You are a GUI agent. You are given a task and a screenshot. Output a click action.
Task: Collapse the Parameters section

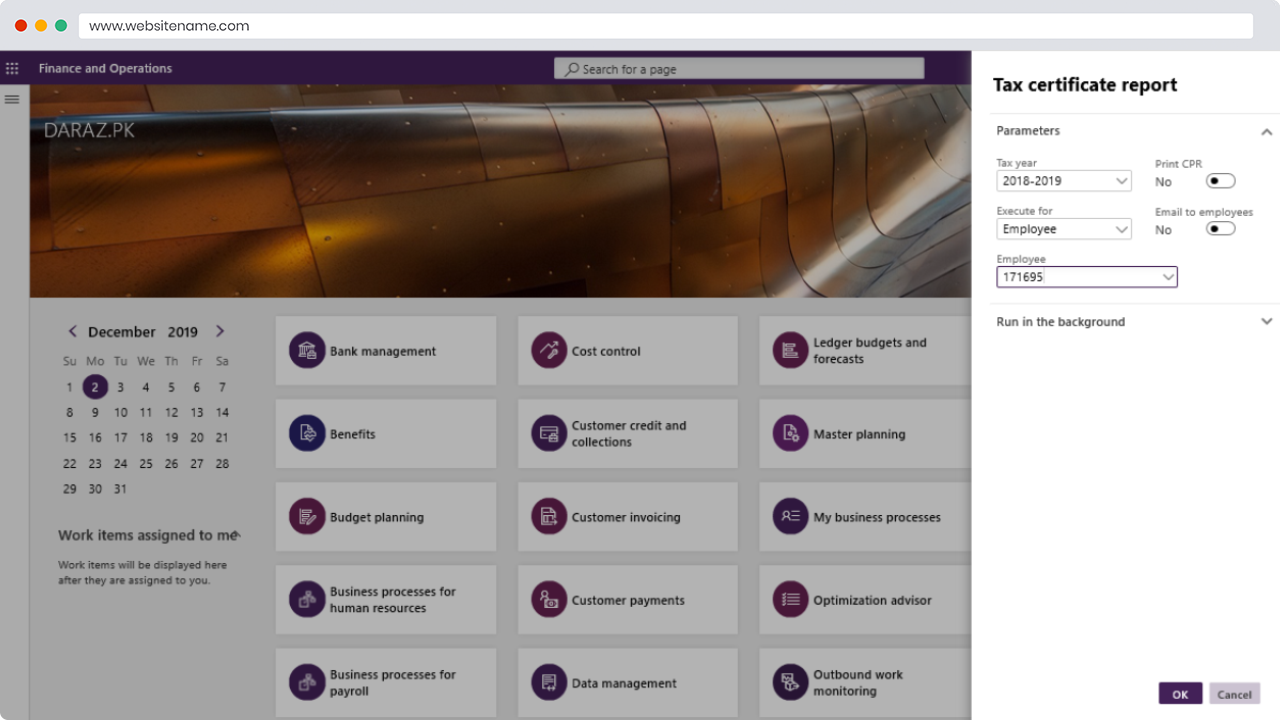pyautogui.click(x=1266, y=132)
